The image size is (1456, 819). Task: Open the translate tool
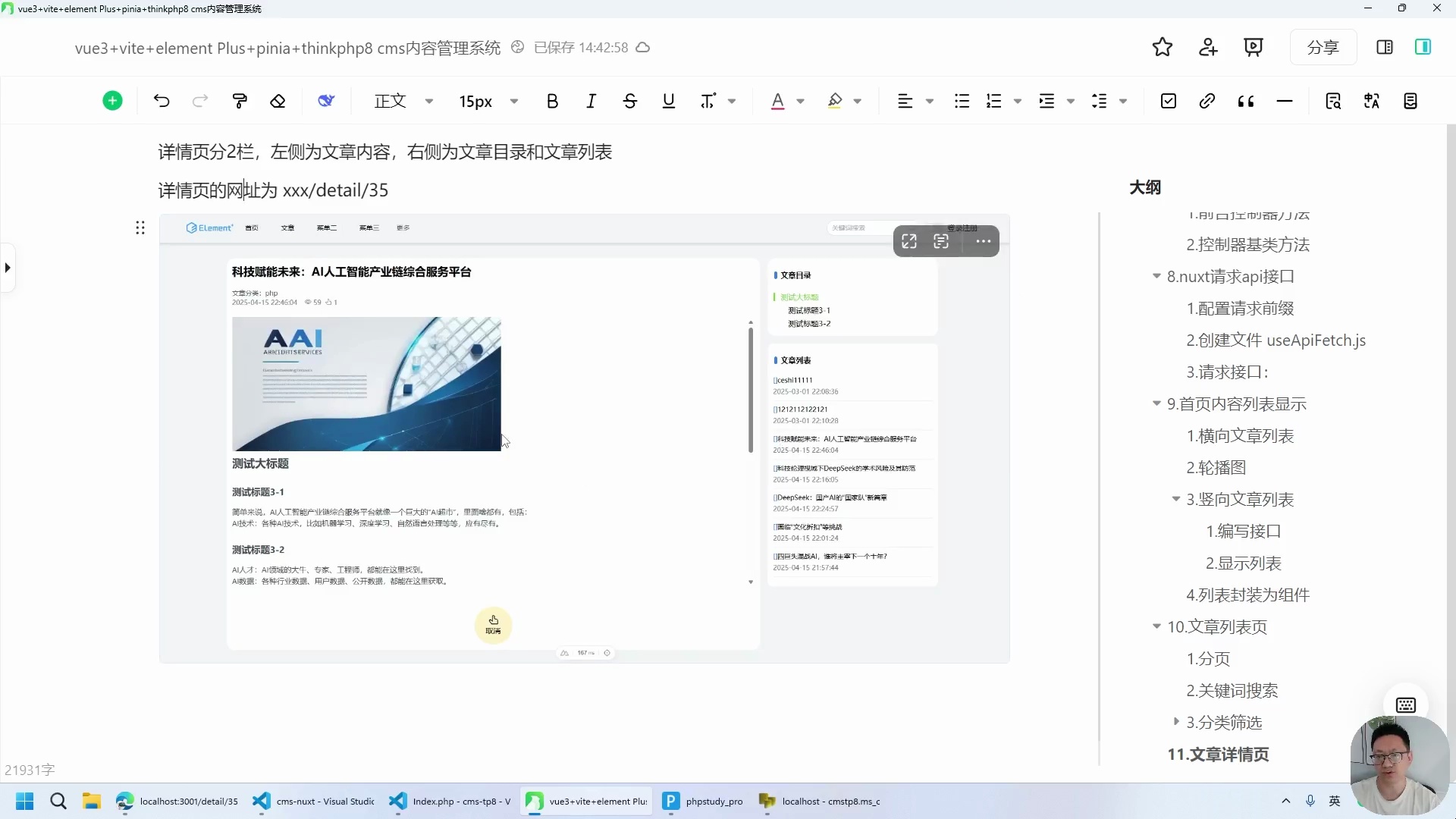click(x=1372, y=101)
